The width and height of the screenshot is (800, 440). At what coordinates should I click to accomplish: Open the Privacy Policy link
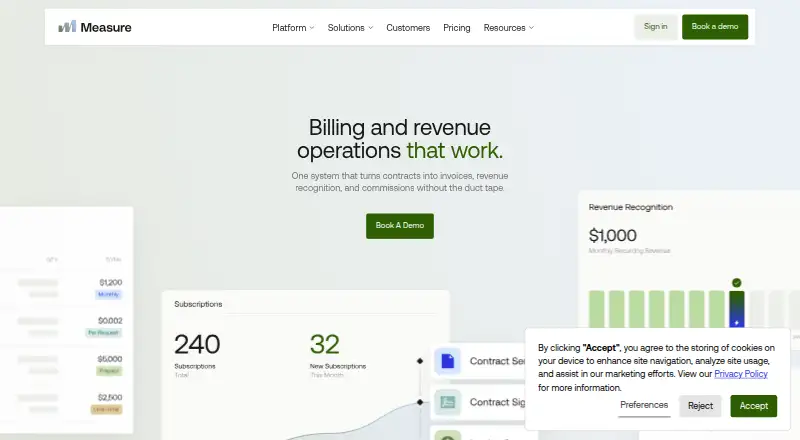click(740, 374)
